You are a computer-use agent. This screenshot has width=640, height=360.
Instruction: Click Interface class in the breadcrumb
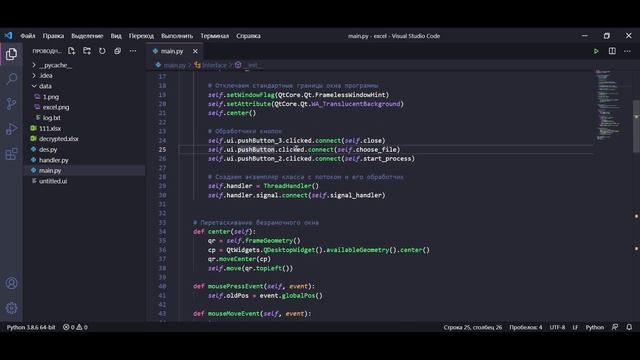(x=214, y=65)
